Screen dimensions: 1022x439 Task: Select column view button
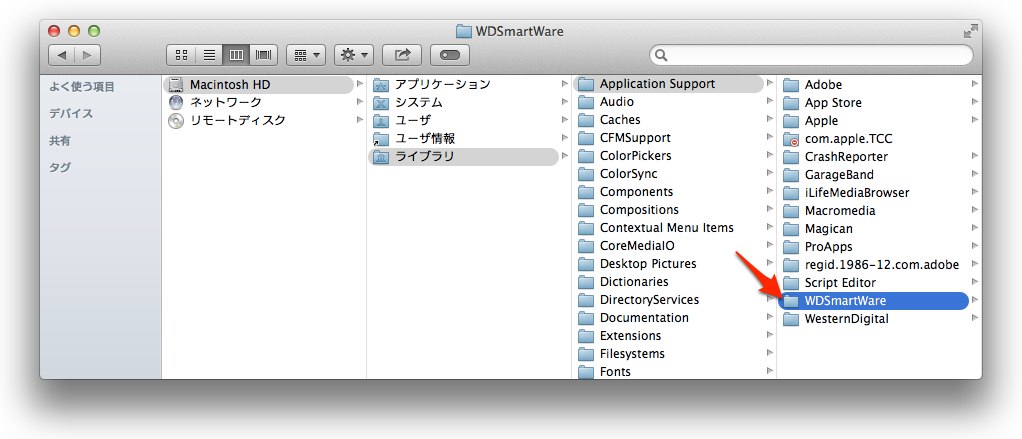click(236, 55)
